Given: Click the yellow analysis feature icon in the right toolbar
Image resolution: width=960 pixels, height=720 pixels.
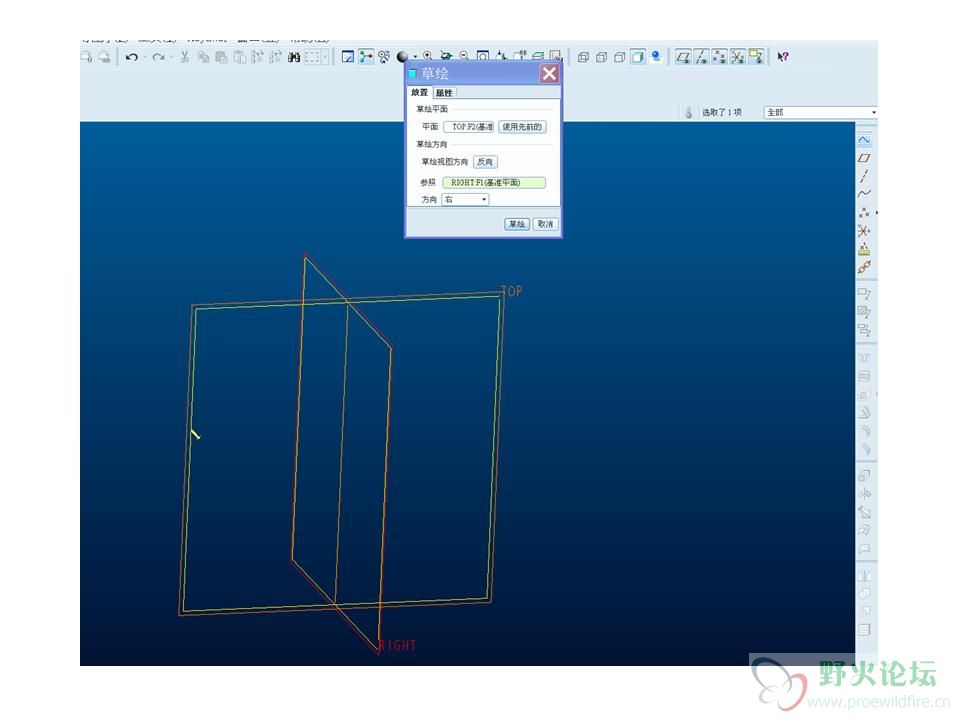Looking at the screenshot, I should (x=864, y=249).
